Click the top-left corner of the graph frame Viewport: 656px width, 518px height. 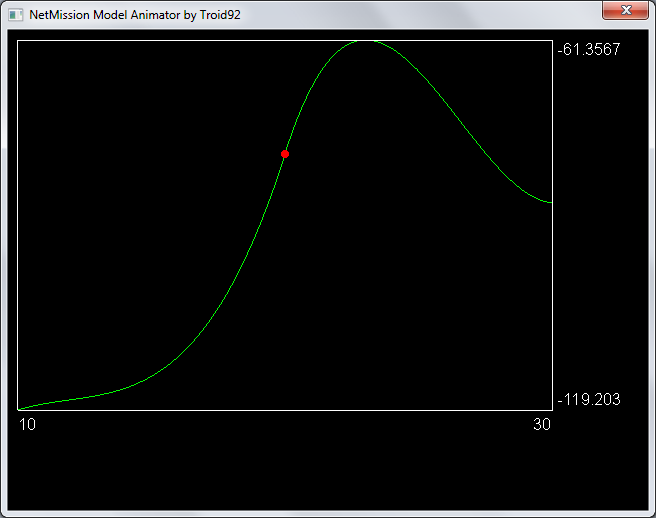pyautogui.click(x=18, y=41)
